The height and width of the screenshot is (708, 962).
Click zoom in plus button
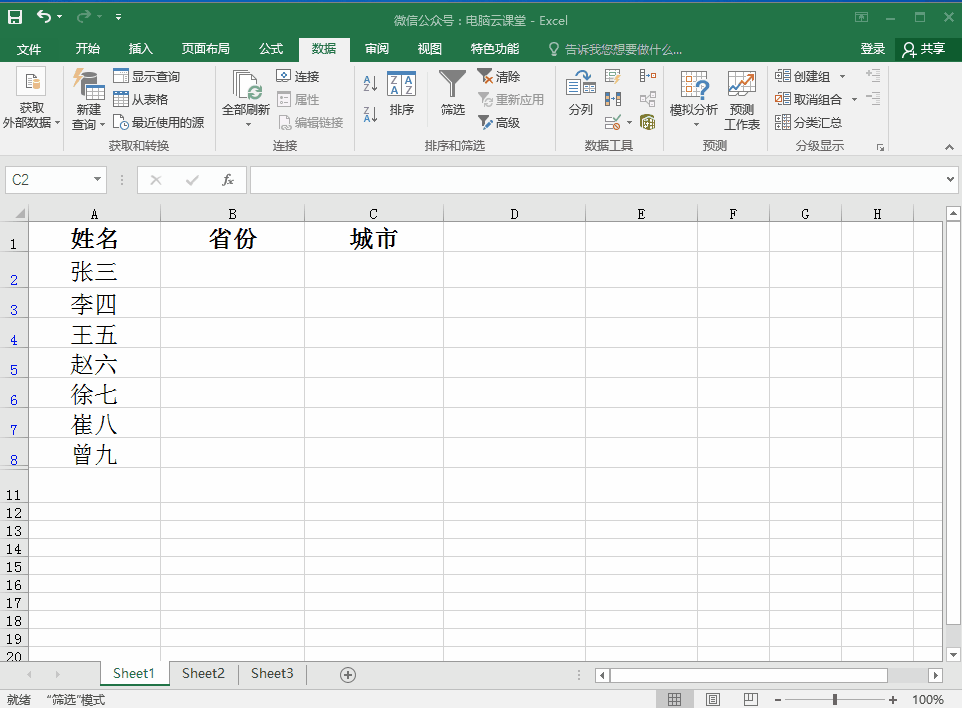tap(893, 699)
